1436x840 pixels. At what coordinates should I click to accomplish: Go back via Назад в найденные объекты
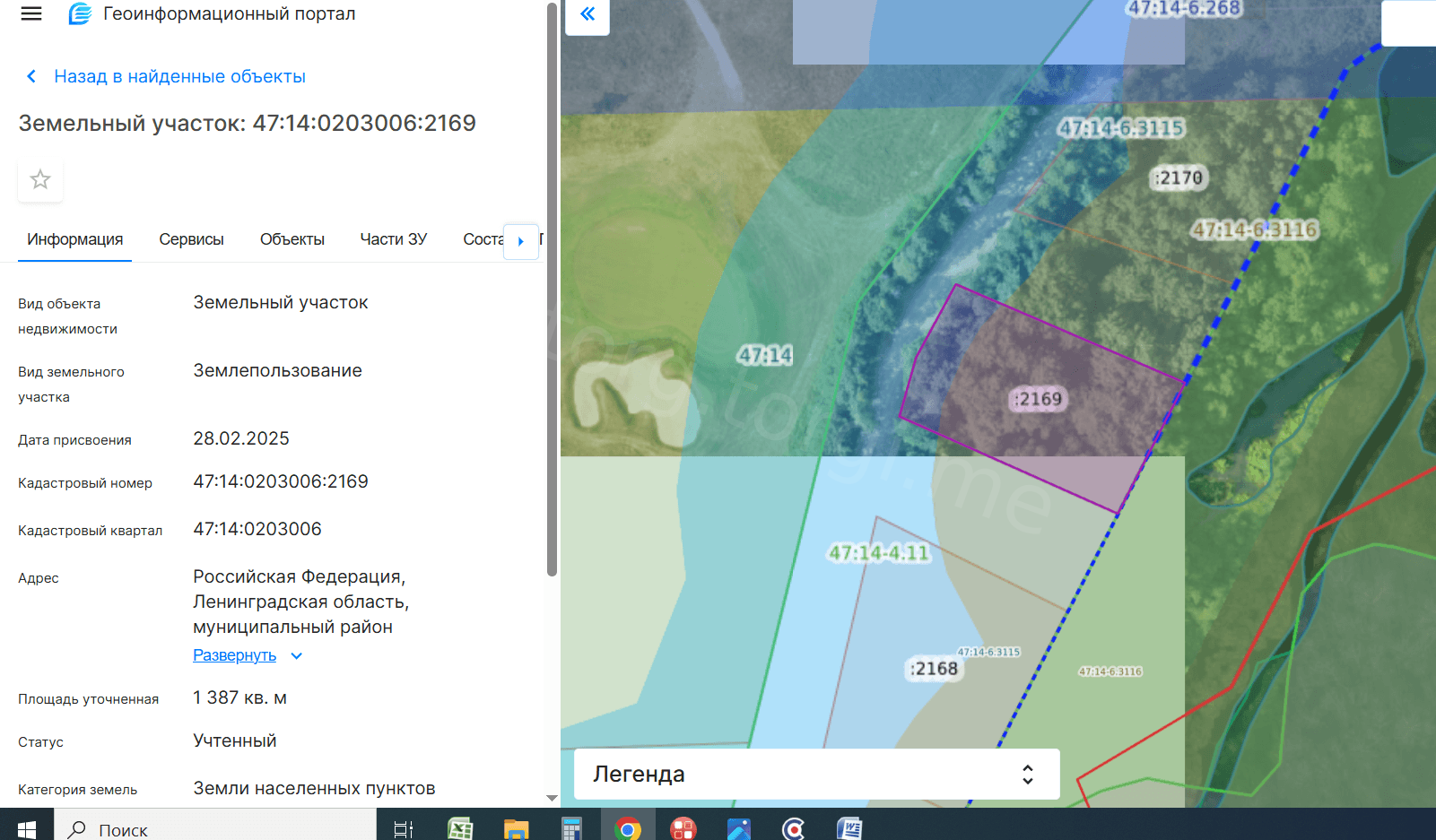(x=178, y=77)
